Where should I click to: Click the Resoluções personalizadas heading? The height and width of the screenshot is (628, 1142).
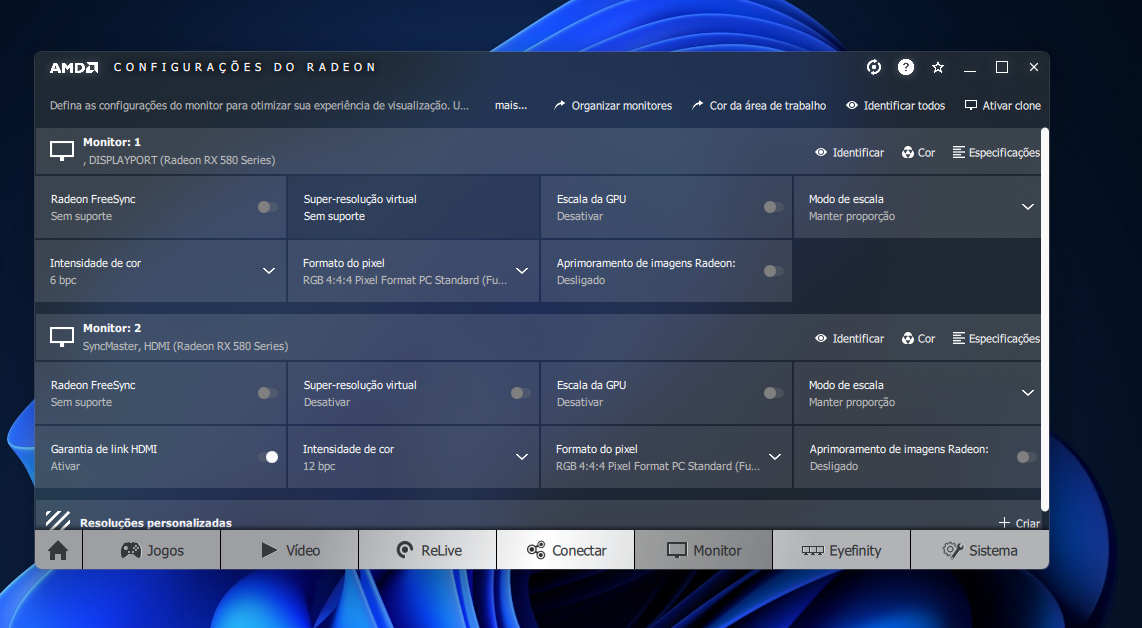[x=156, y=523]
